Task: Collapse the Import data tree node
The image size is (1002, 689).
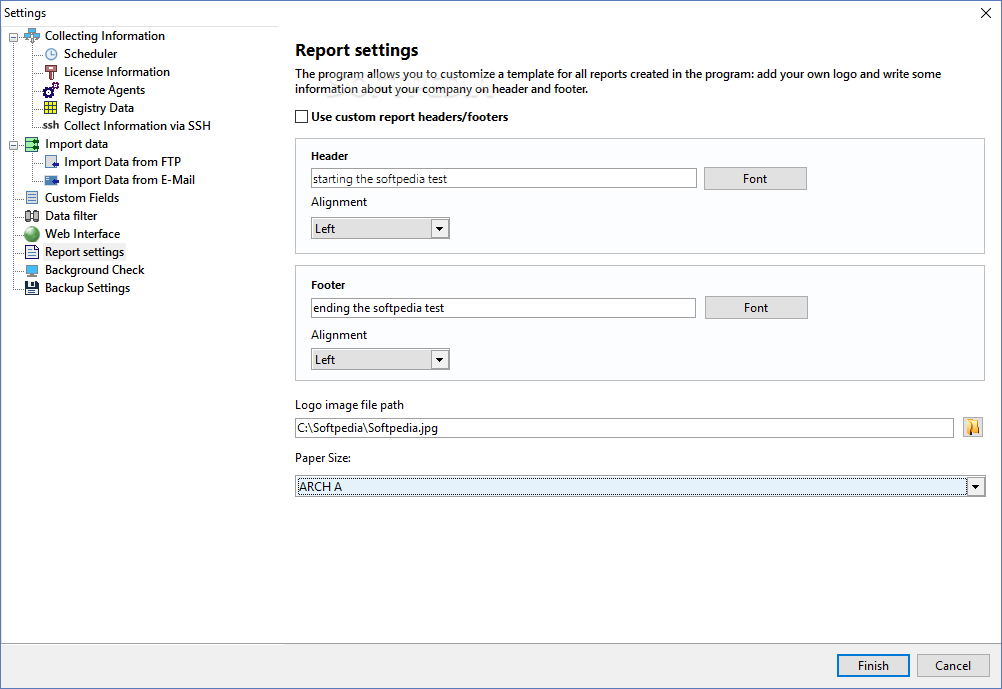Action: pos(14,145)
